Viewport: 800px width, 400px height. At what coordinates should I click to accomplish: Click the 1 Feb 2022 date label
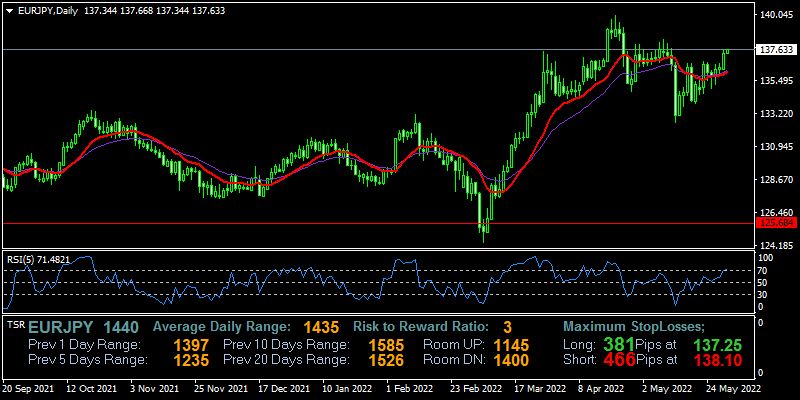click(412, 389)
